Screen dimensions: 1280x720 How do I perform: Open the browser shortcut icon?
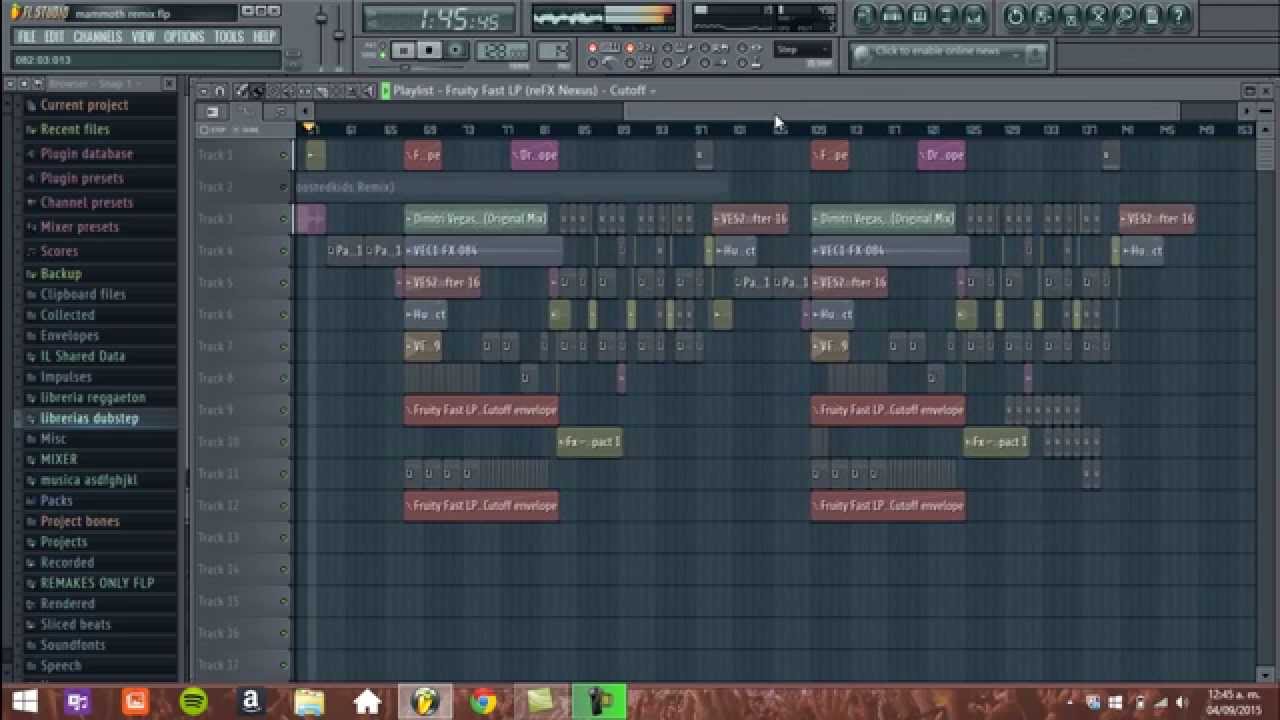(946, 16)
